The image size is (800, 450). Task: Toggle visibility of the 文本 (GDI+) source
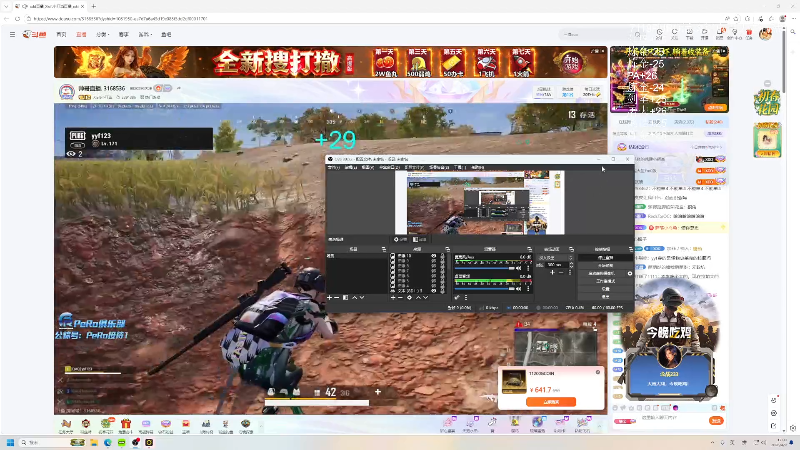pos(433,291)
